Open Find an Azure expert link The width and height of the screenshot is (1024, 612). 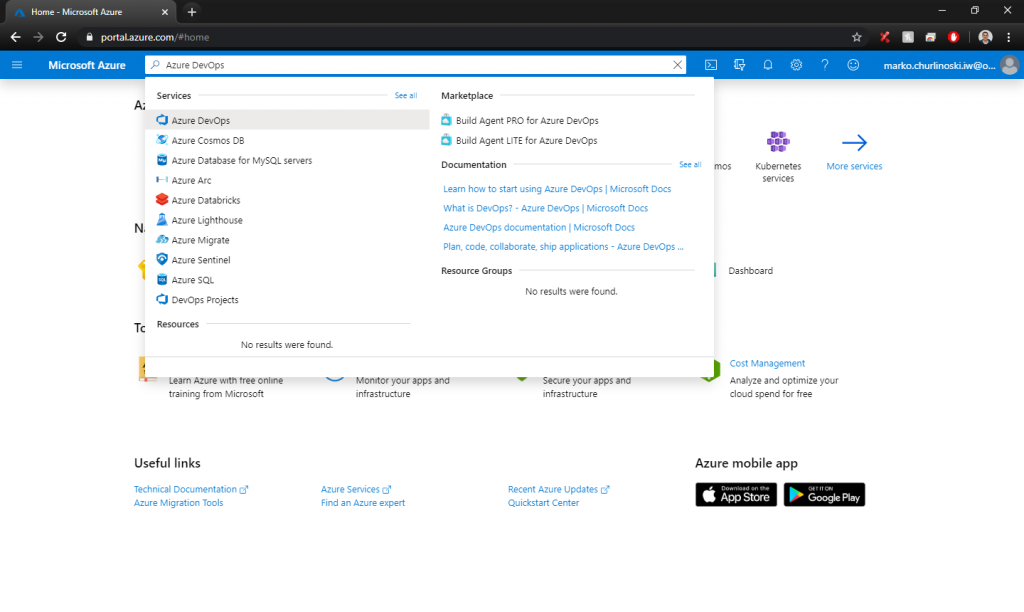[362, 503]
